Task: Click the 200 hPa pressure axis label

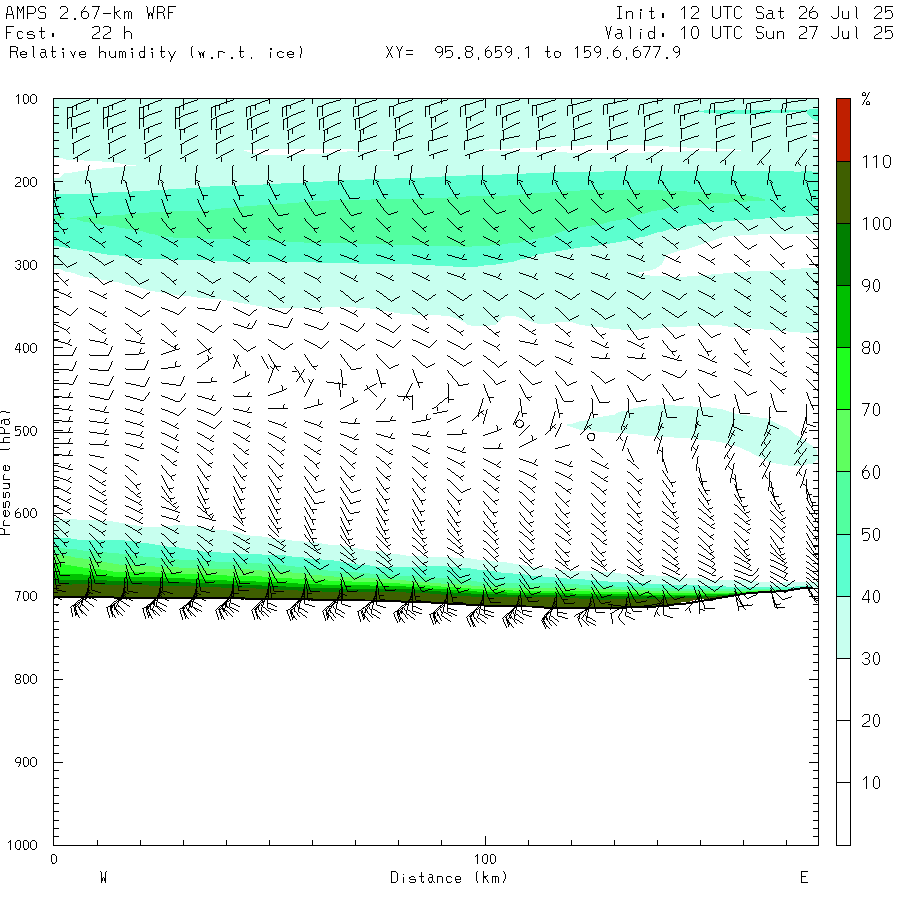Action: [26, 183]
